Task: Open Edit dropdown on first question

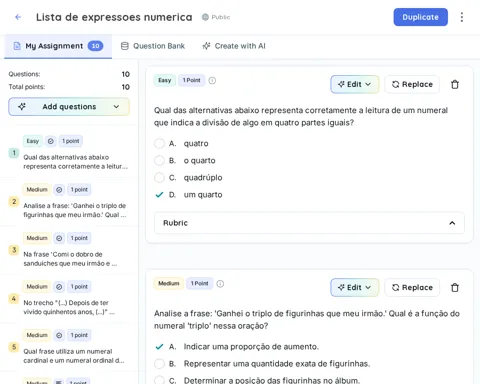Action: tap(354, 84)
